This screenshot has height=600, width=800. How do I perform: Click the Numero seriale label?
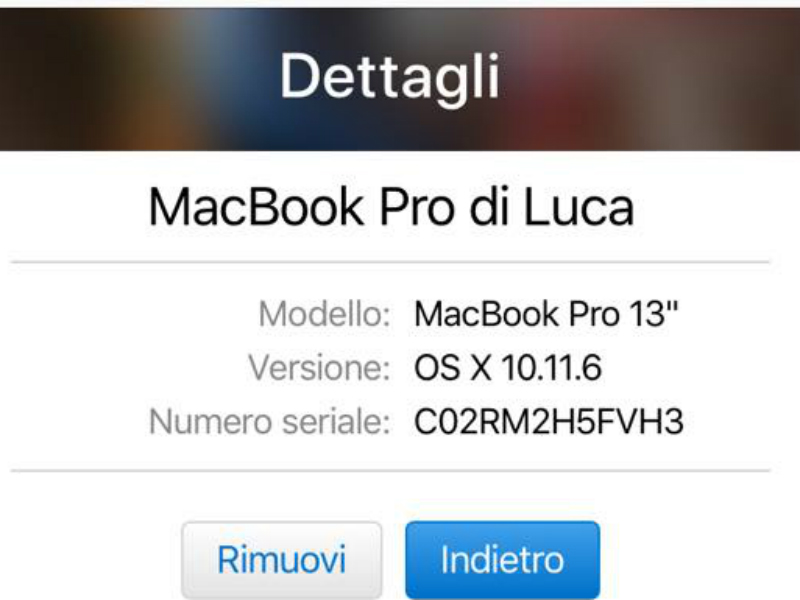tap(270, 422)
